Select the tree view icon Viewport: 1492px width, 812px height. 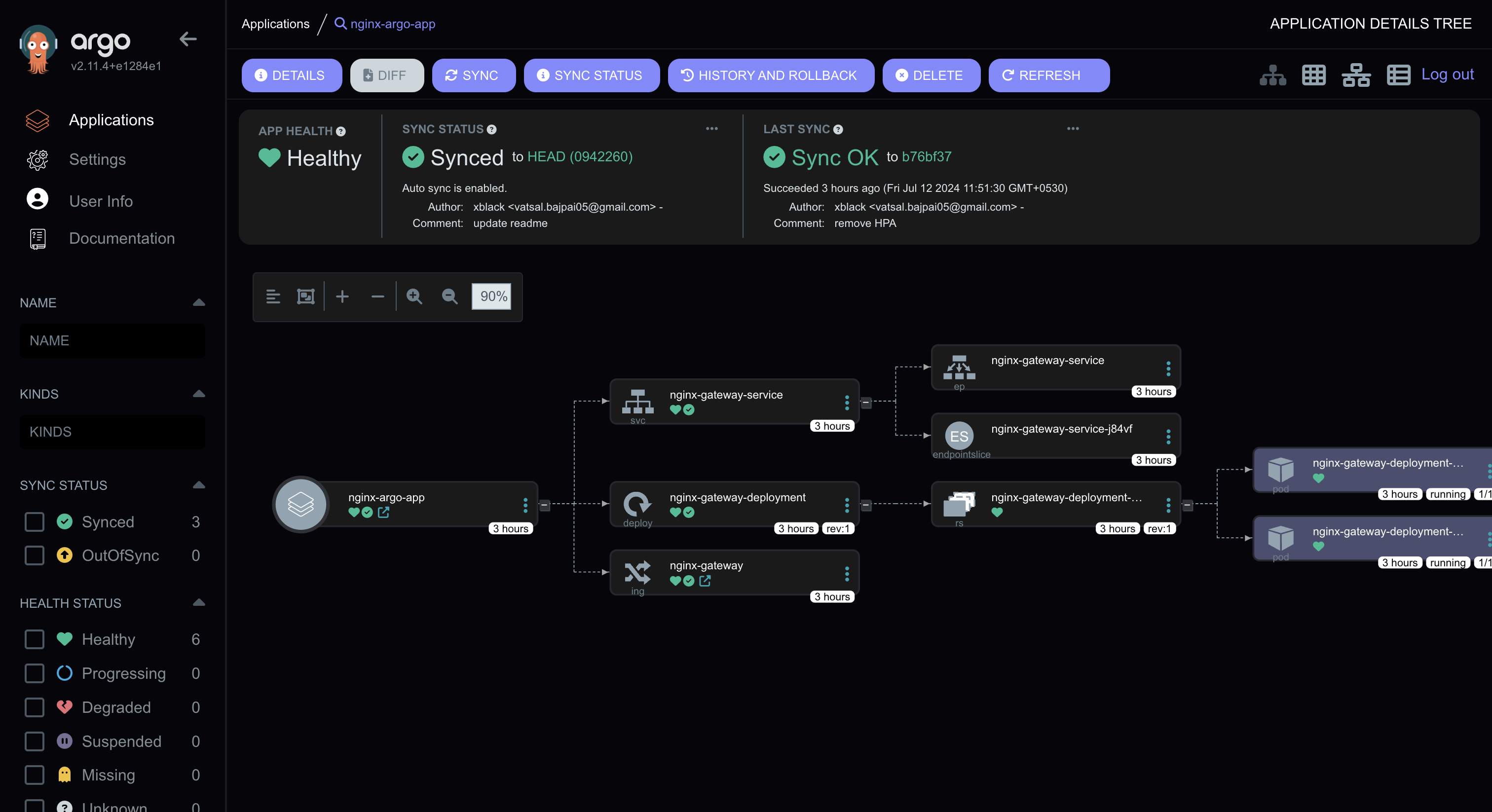click(1272, 75)
